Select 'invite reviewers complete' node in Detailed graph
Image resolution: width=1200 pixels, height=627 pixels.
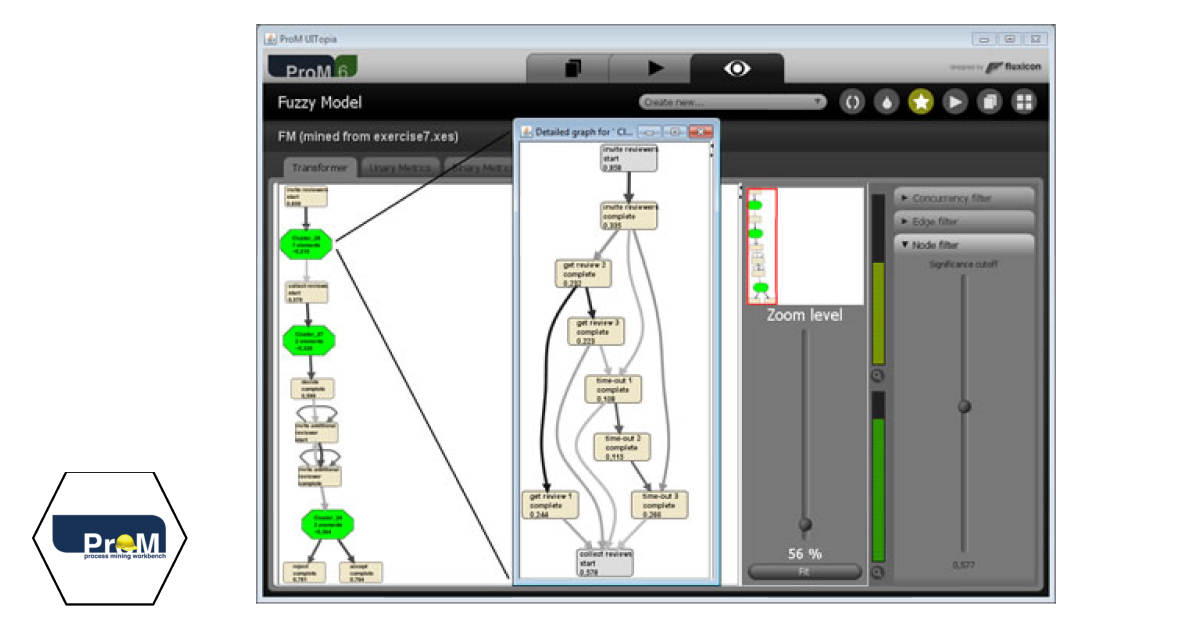(629, 215)
